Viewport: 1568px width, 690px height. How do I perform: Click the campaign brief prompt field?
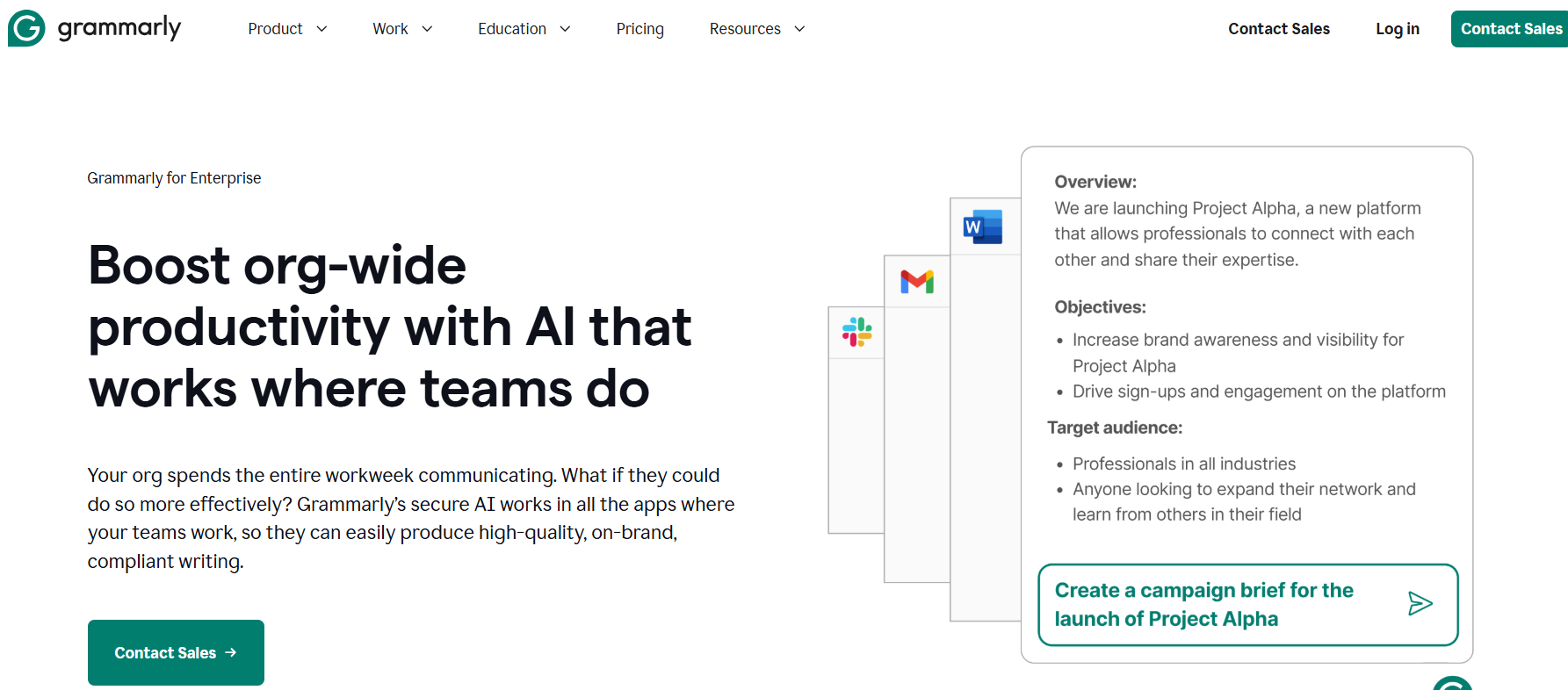(x=1212, y=604)
